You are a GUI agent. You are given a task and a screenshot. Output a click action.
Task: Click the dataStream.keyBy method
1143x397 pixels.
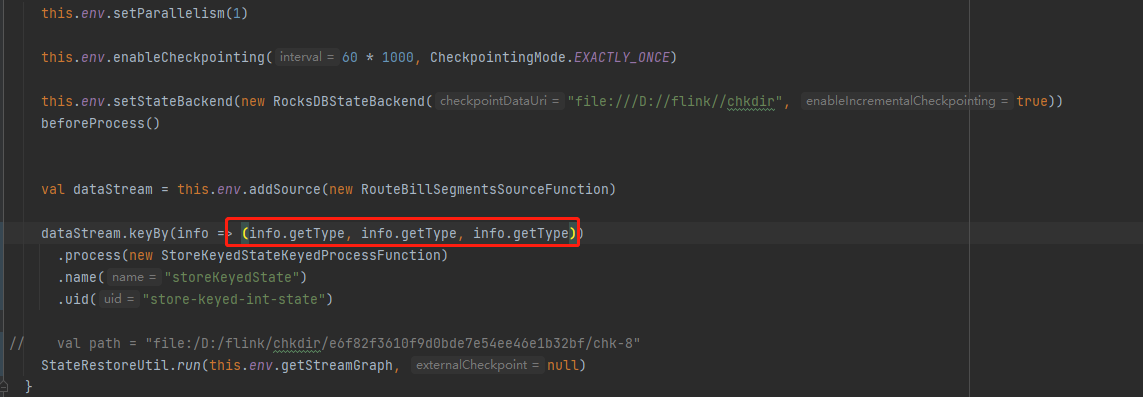(x=105, y=233)
